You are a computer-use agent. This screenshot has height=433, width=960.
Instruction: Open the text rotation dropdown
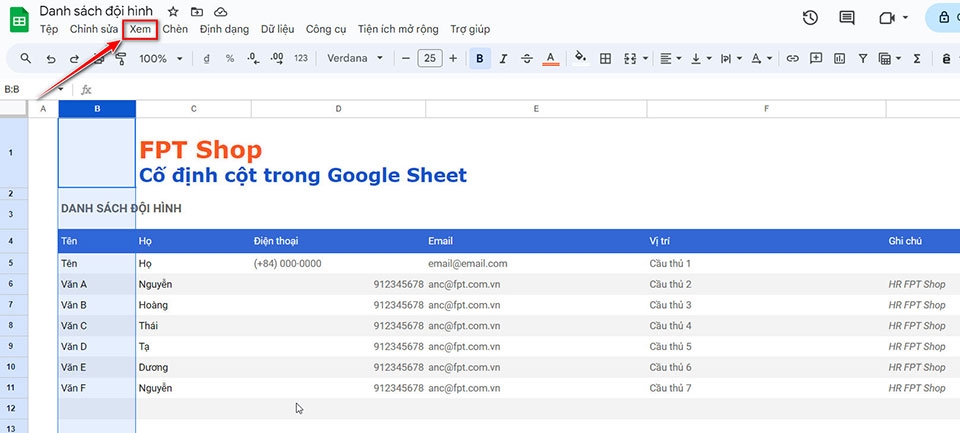pos(761,59)
